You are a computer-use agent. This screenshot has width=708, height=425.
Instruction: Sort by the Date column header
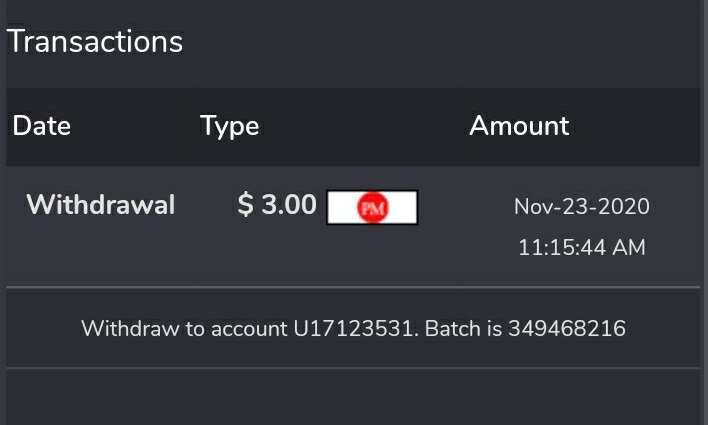pos(42,126)
